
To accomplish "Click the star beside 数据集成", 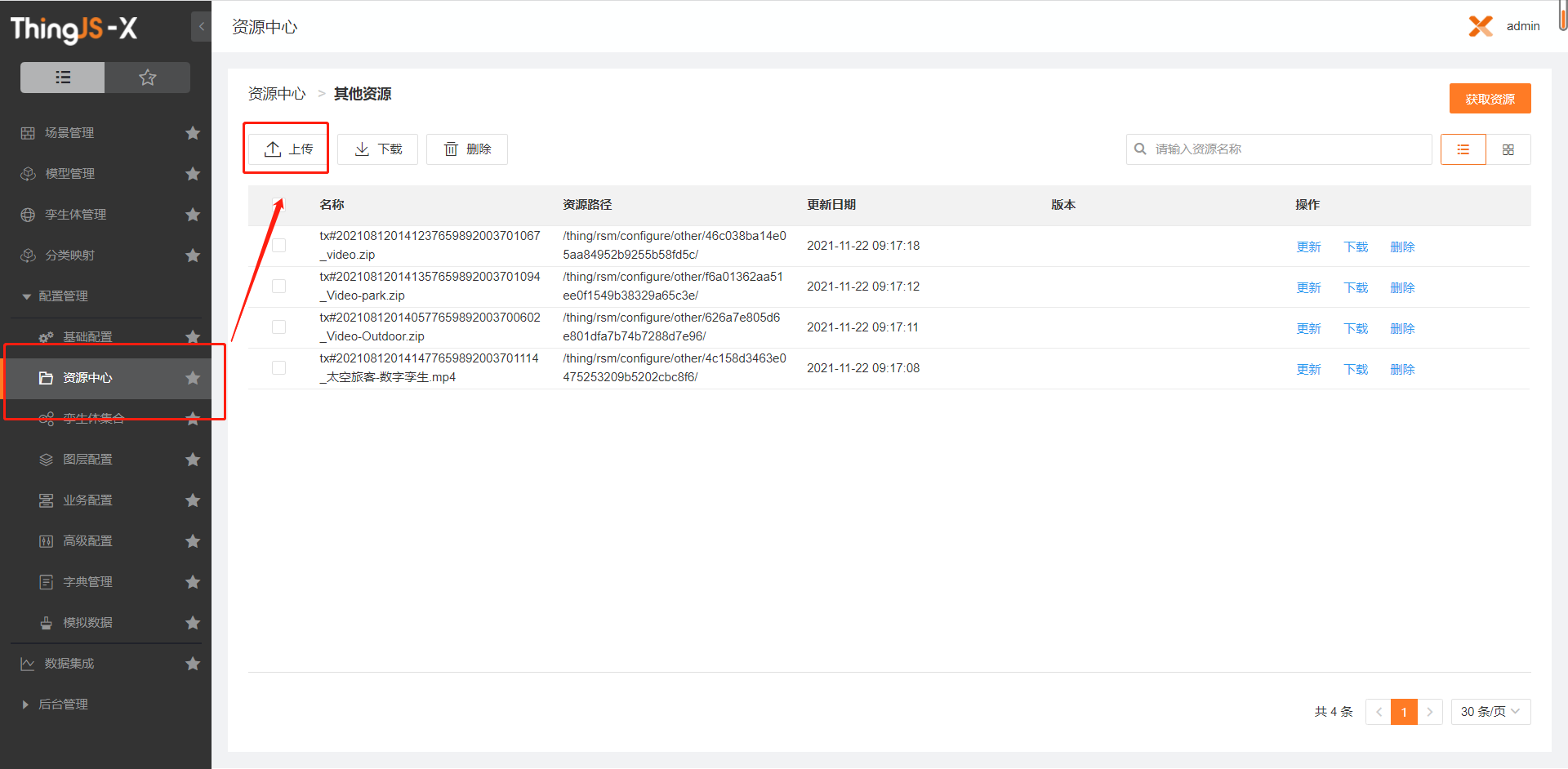I will tap(193, 664).
